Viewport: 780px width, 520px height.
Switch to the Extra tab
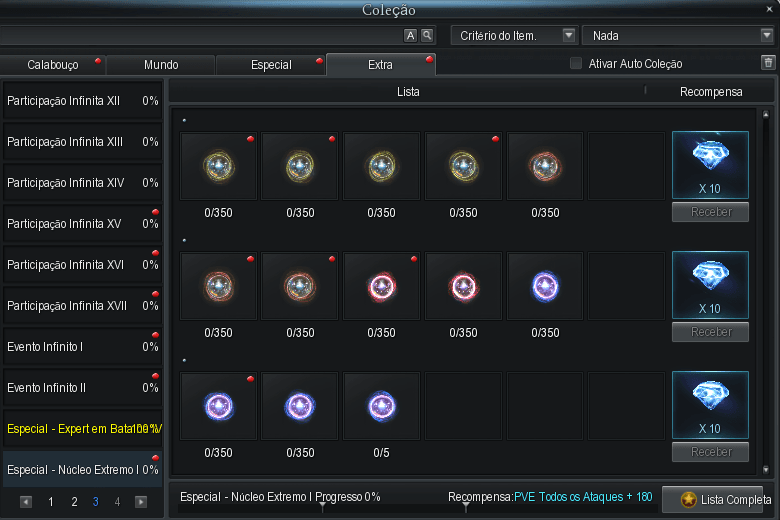click(x=381, y=65)
